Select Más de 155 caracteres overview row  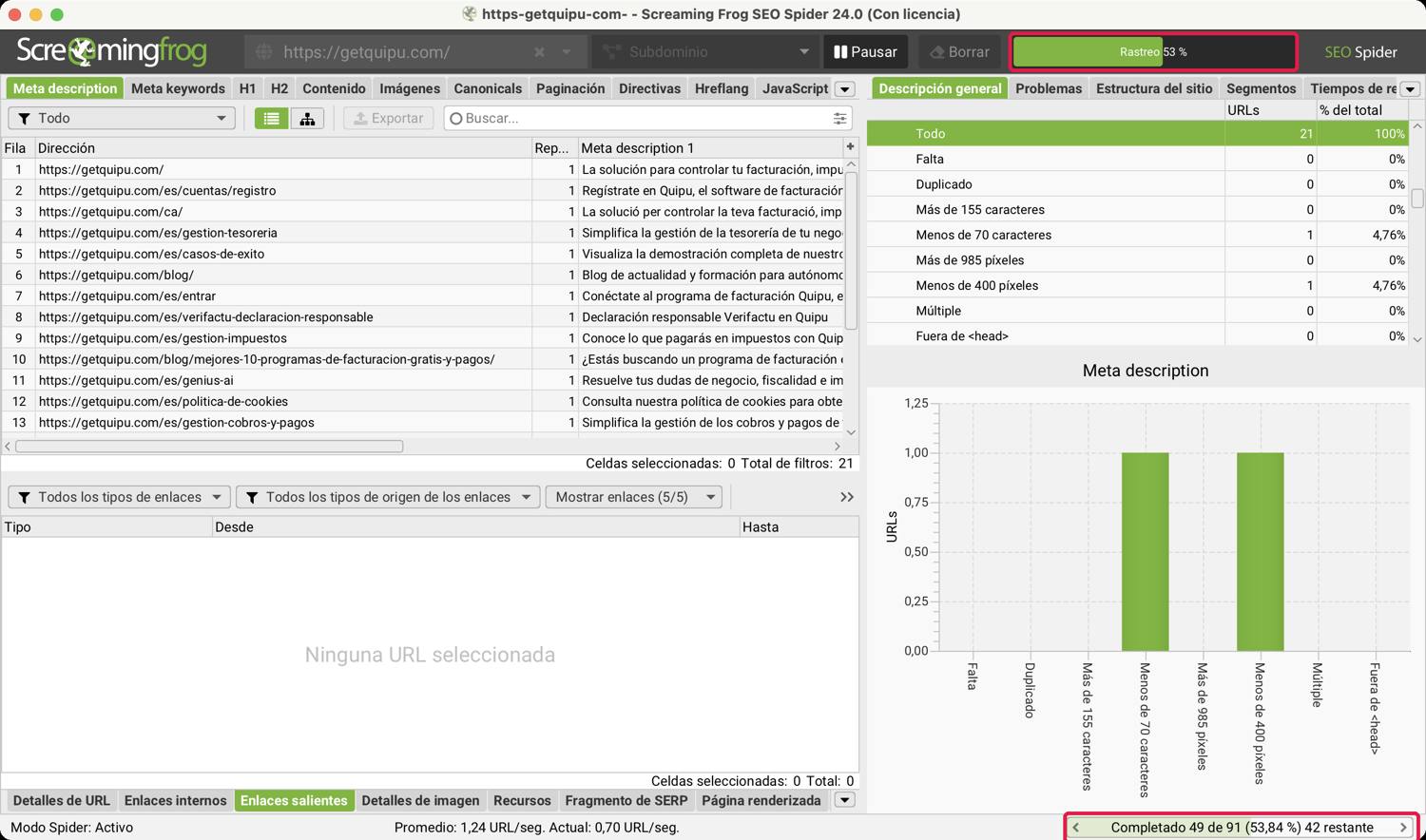click(x=1138, y=209)
